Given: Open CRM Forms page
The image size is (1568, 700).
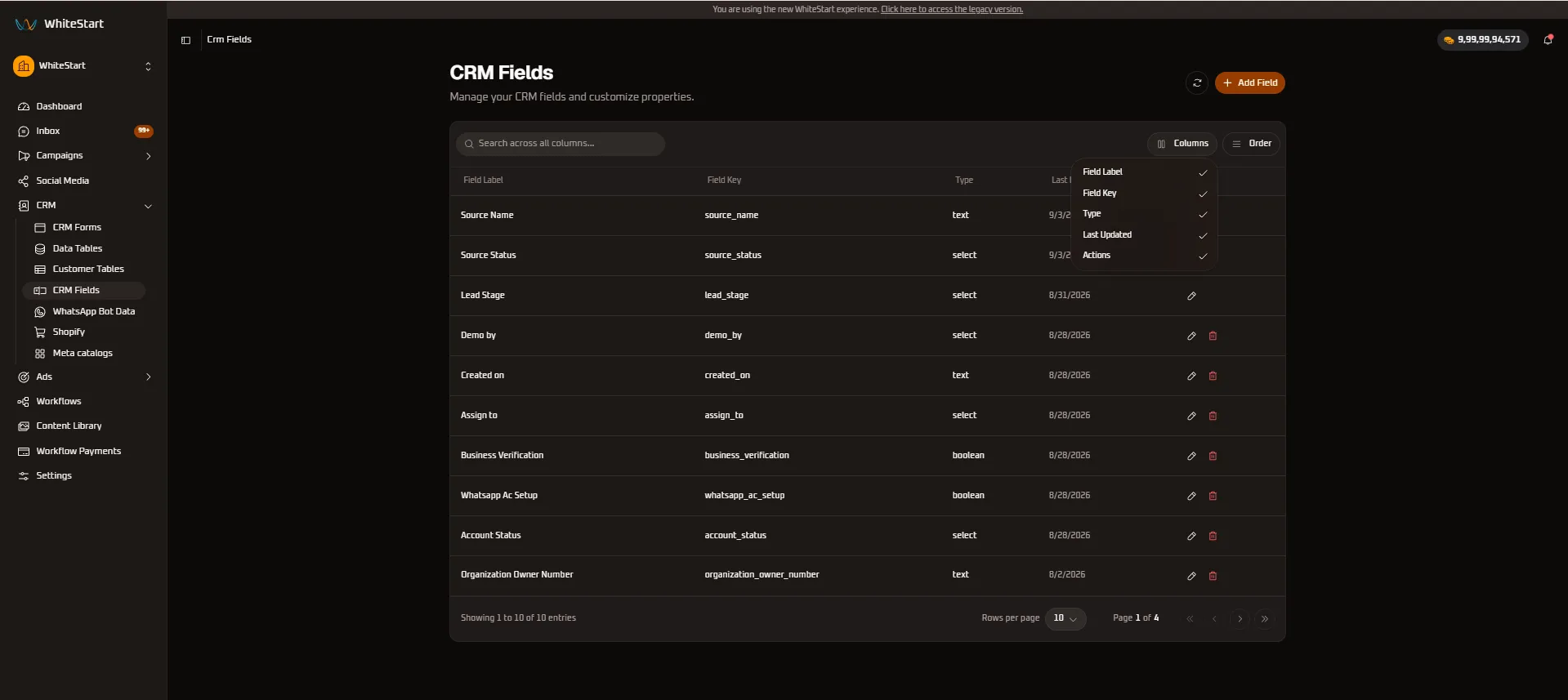Looking at the screenshot, I should (x=84, y=227).
